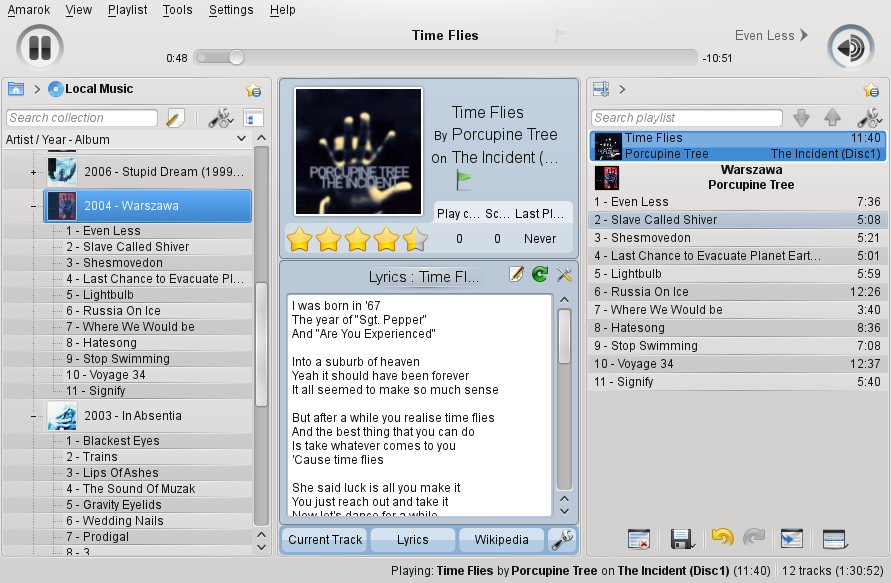Select the 2004 - Warszawa album row
The image size is (891, 583).
coord(148,206)
